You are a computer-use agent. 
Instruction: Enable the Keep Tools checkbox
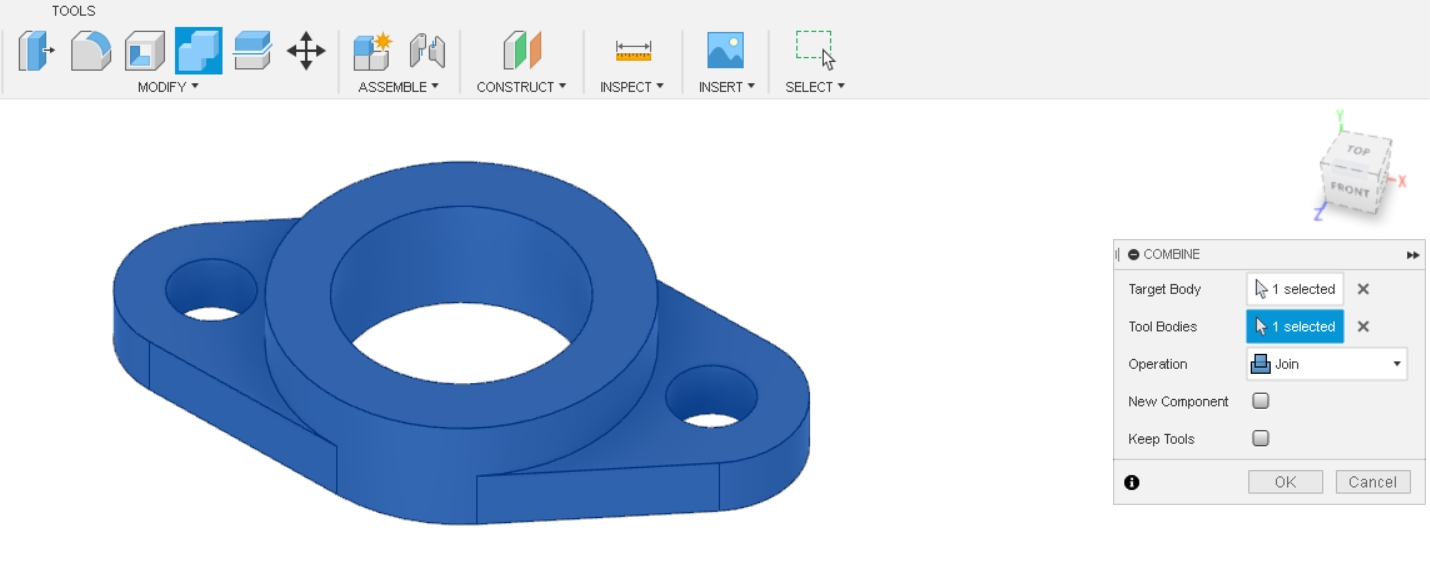coord(1261,438)
